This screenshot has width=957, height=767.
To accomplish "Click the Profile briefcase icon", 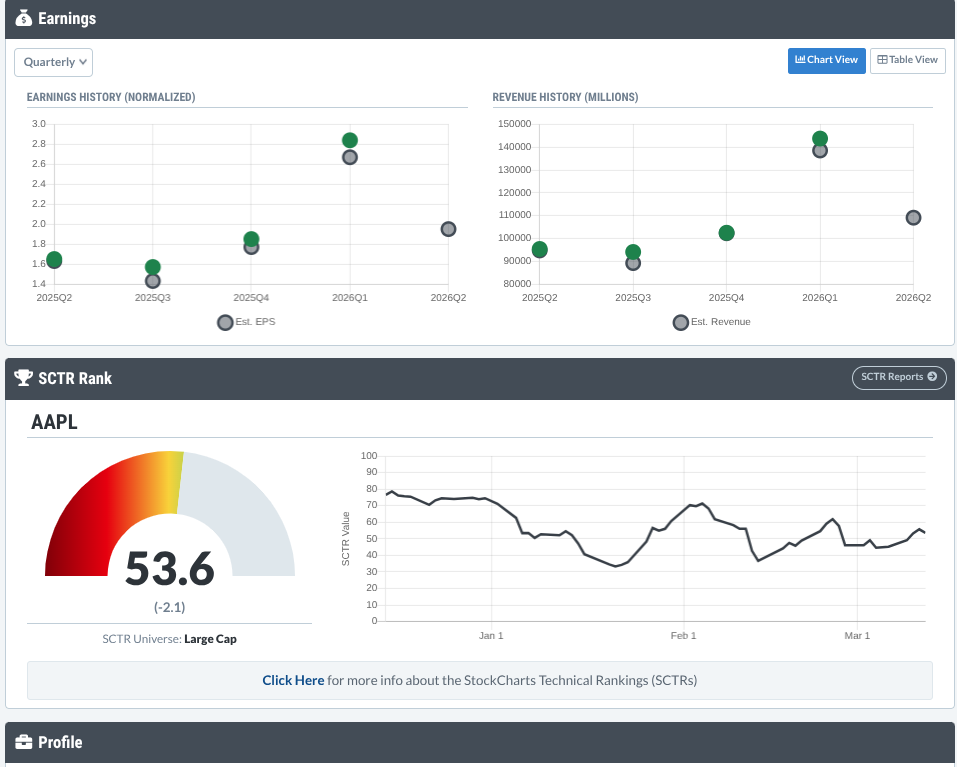I will point(23,742).
